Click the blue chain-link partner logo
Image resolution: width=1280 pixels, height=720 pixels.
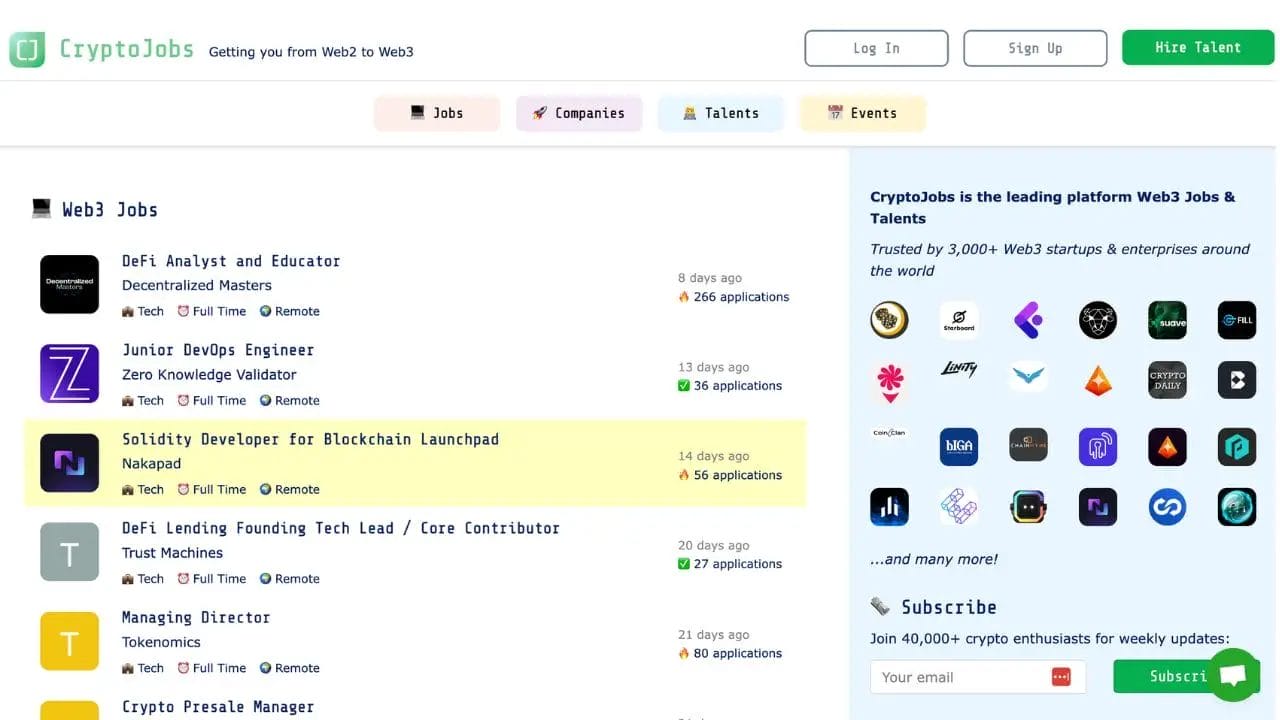(x=1167, y=507)
